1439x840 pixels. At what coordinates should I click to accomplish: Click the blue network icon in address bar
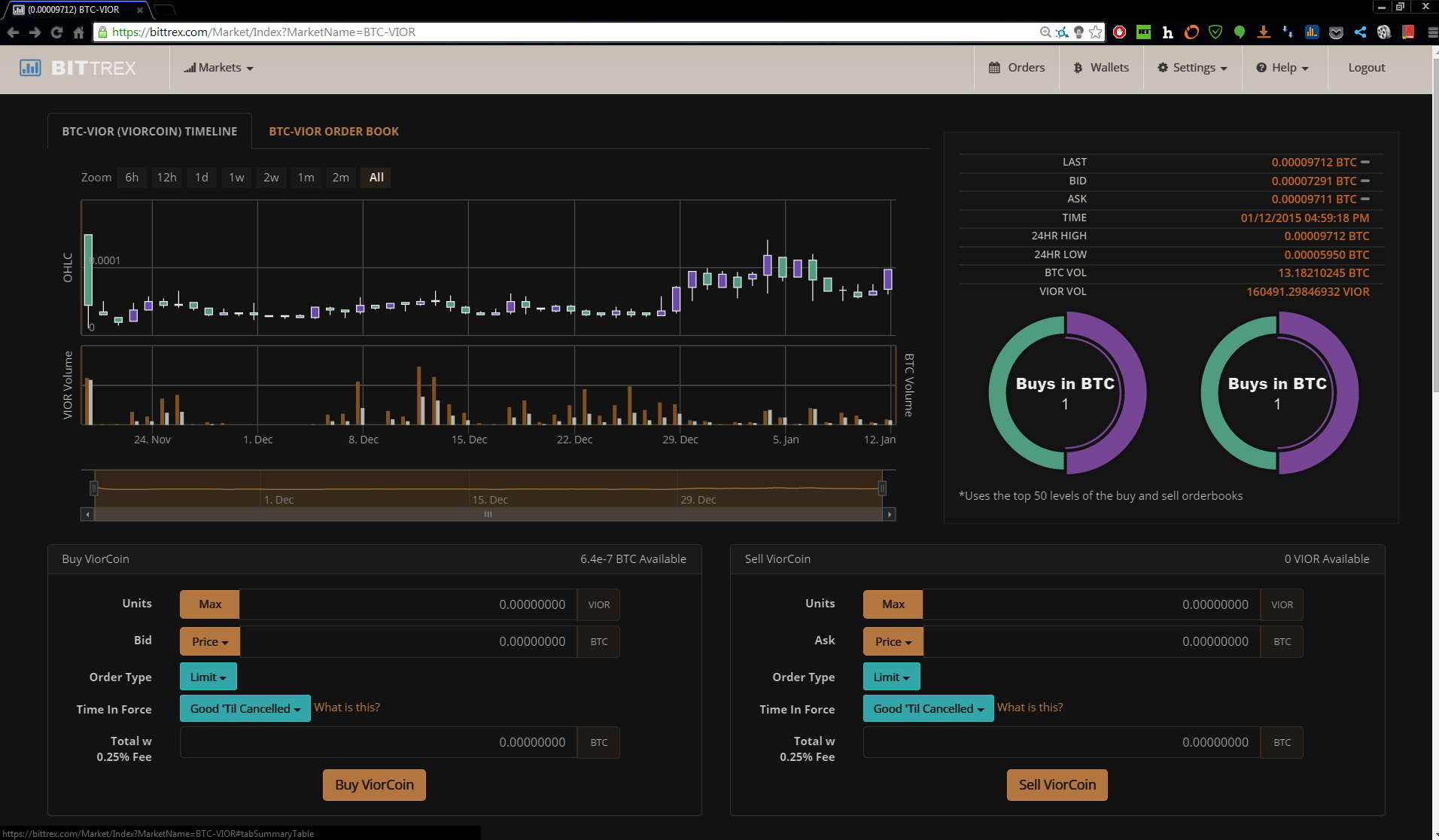[x=1062, y=32]
